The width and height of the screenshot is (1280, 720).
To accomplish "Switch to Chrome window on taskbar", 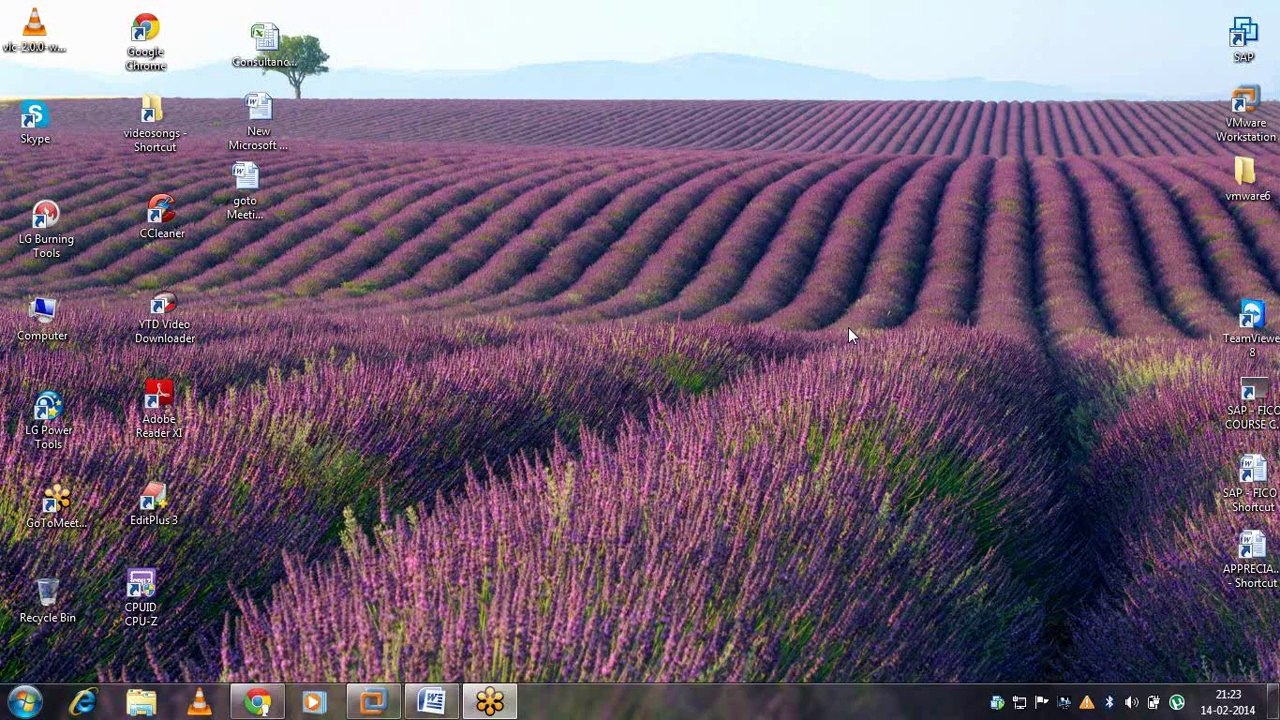I will [258, 702].
